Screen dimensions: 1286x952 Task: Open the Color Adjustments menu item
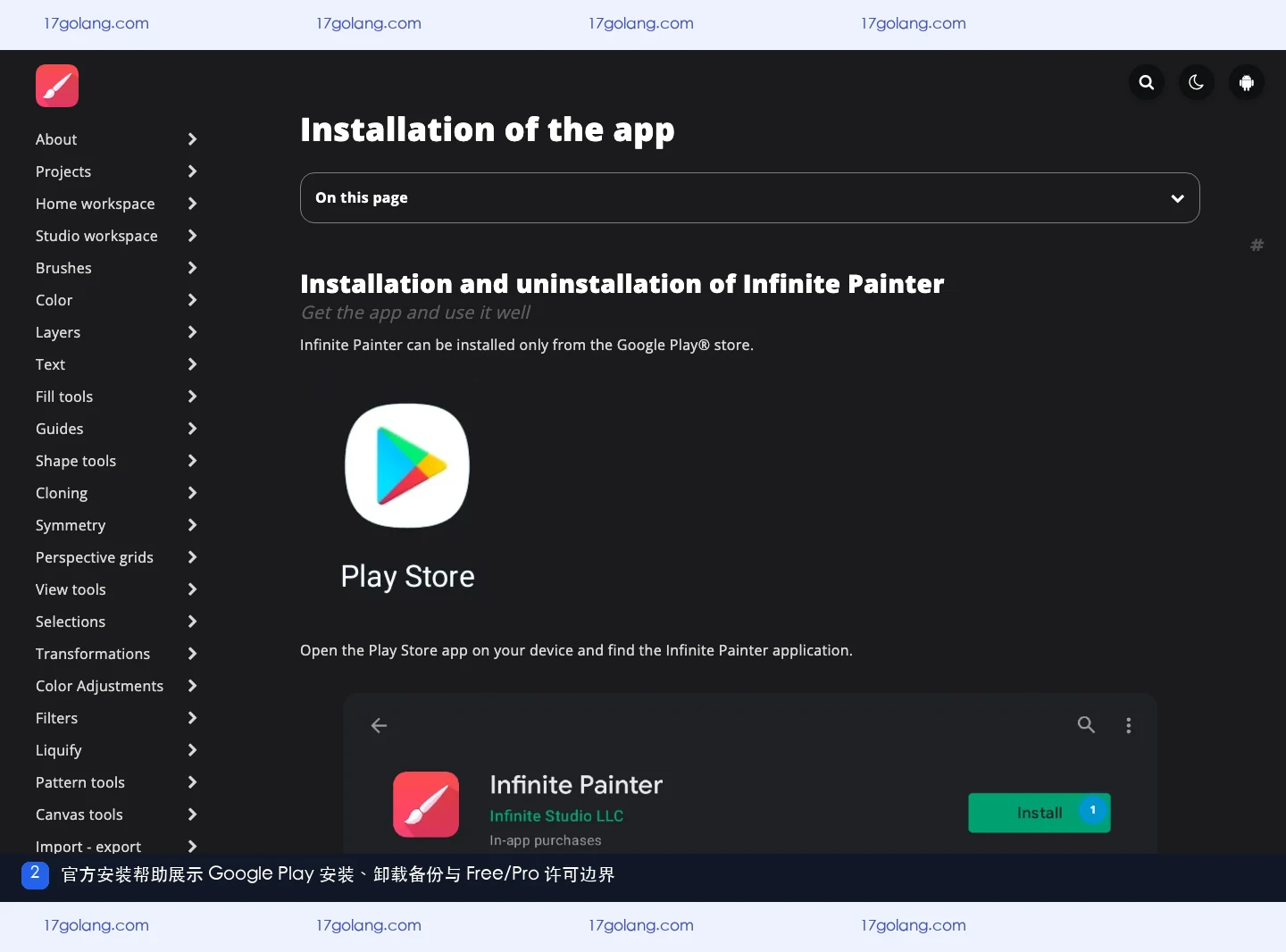point(99,686)
